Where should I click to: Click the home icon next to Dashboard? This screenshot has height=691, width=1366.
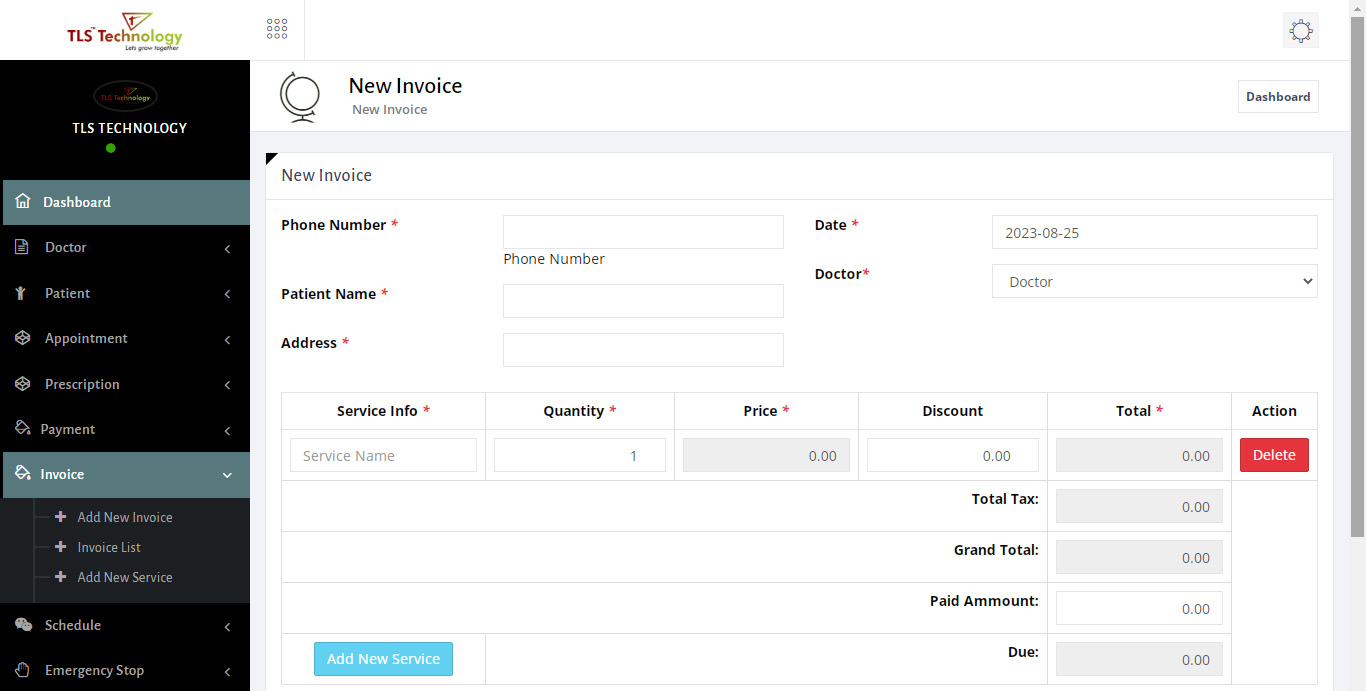[x=23, y=202]
